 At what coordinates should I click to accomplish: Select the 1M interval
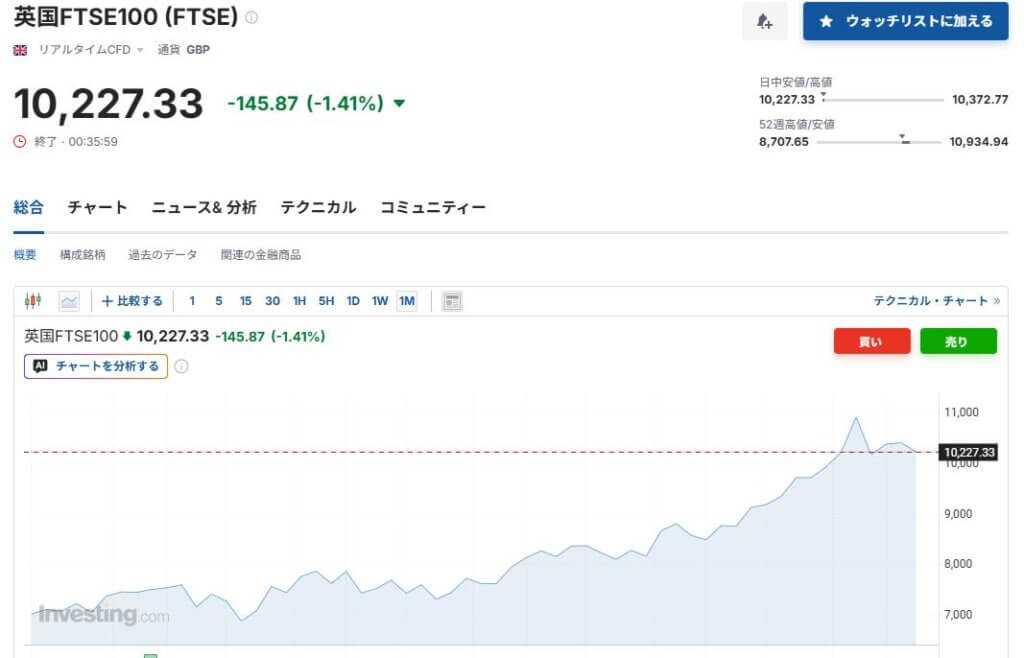coord(407,301)
